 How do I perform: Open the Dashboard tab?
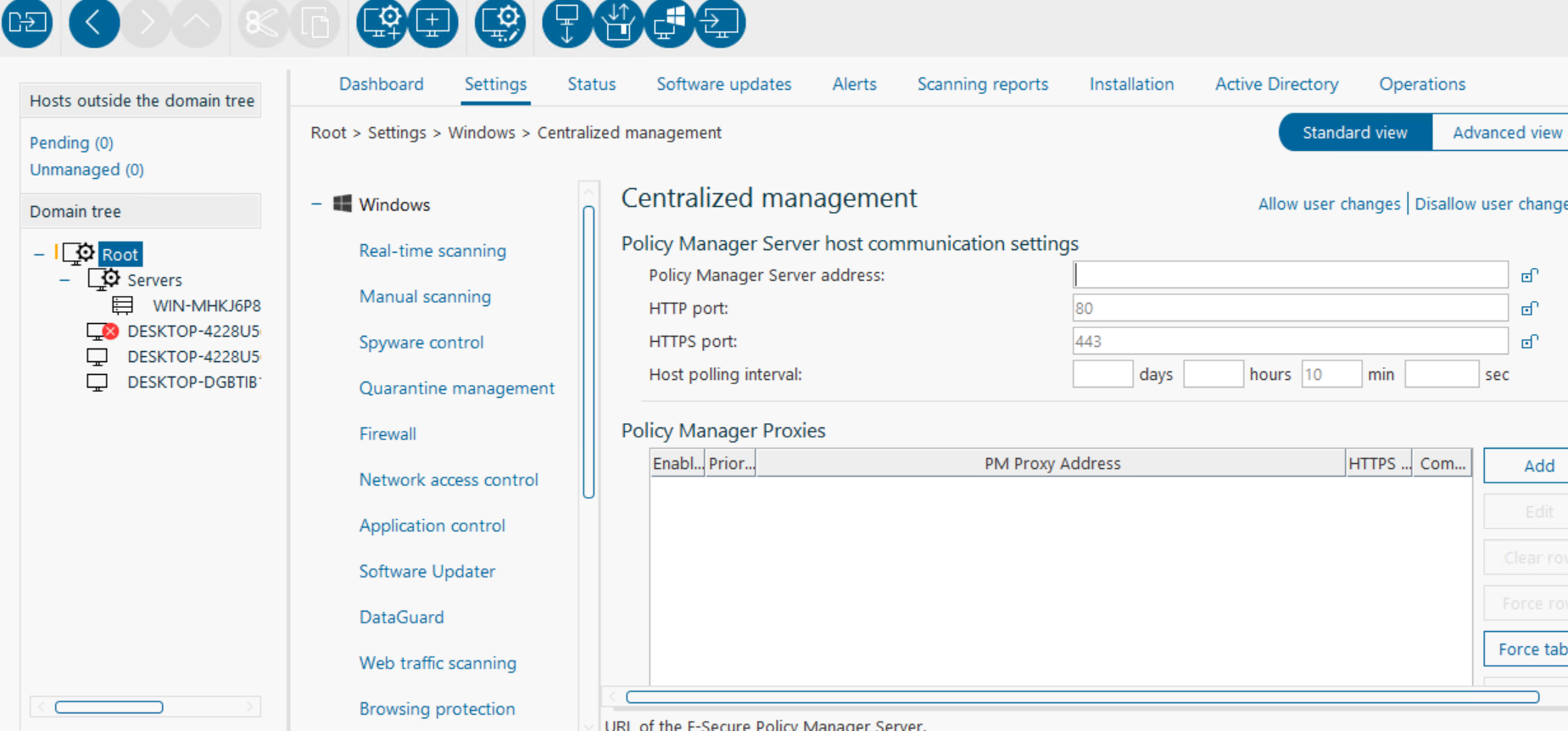pos(381,84)
